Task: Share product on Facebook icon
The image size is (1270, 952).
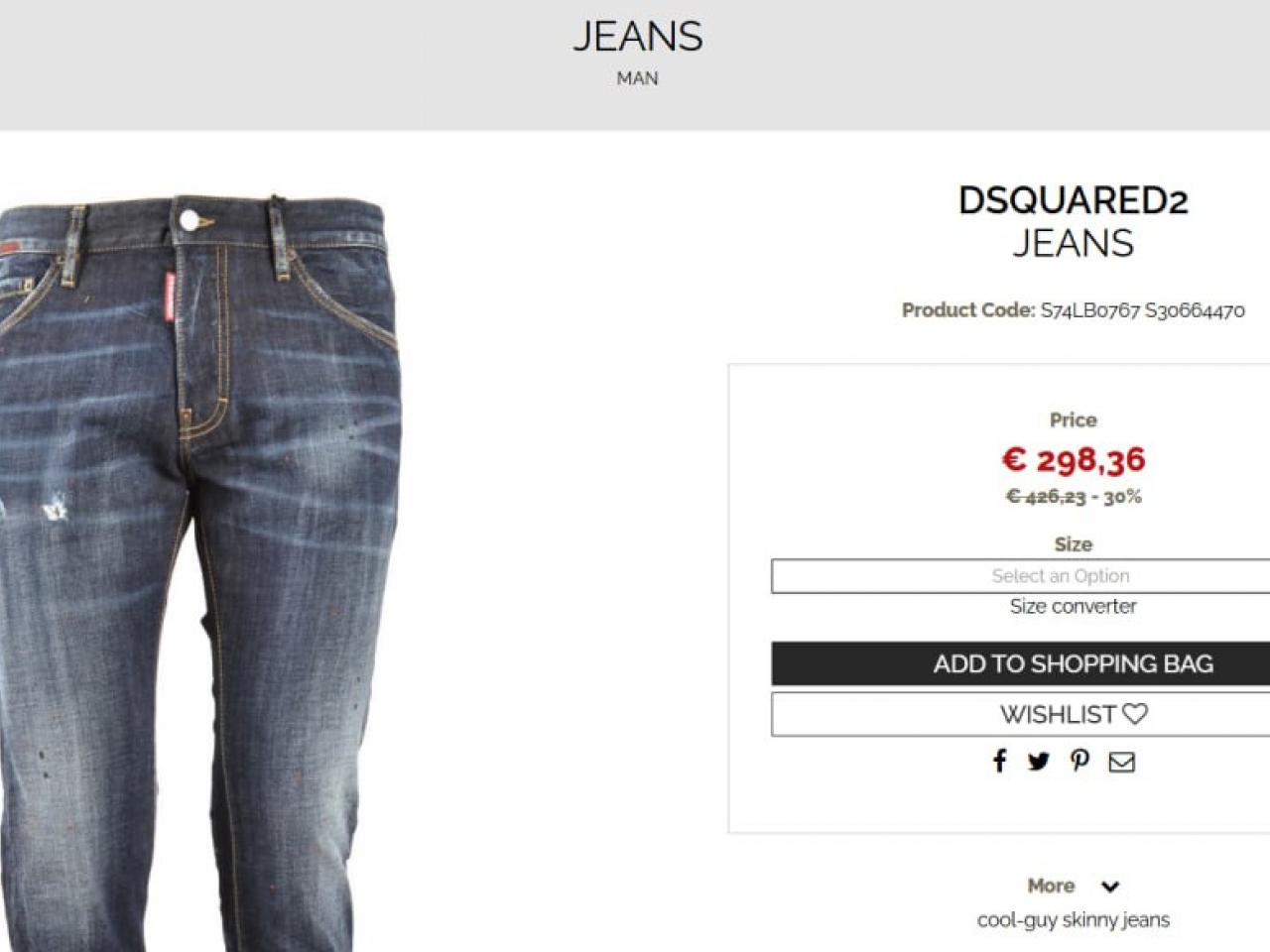Action: coord(999,761)
